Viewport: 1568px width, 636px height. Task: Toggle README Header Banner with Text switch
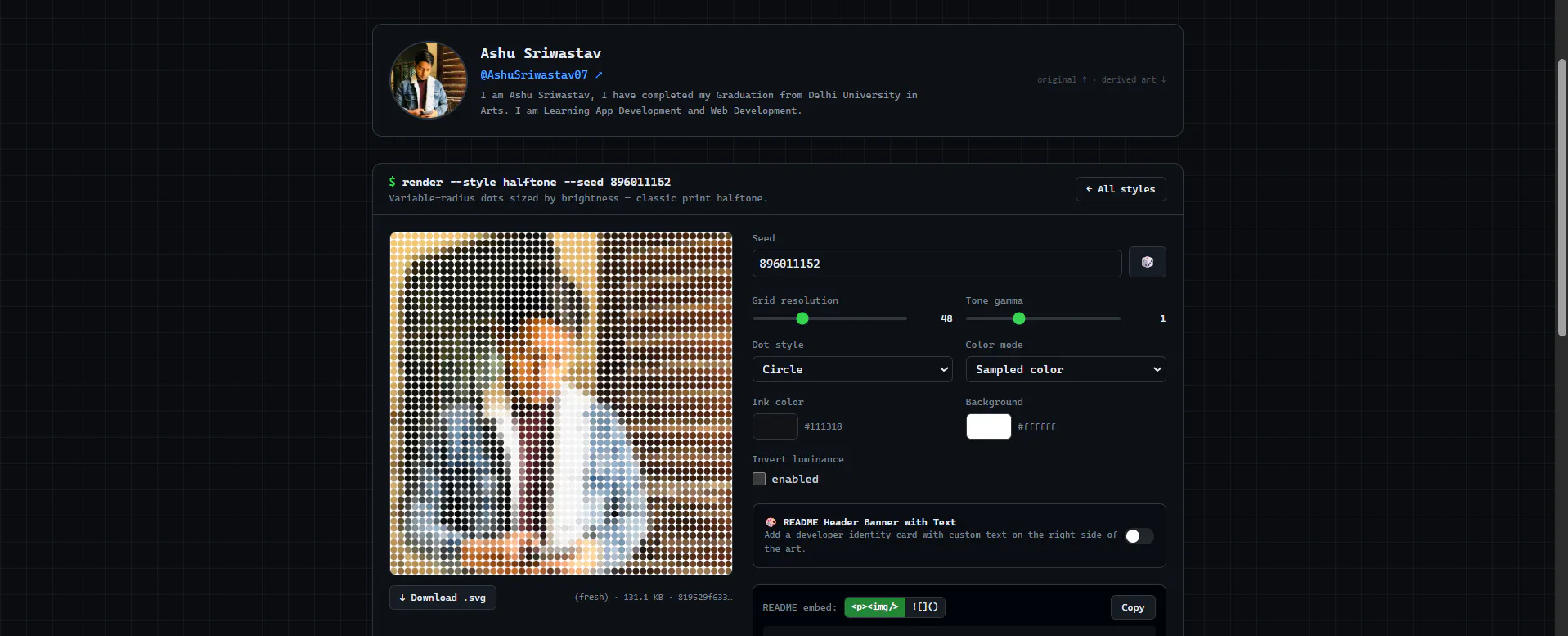[1139, 536]
